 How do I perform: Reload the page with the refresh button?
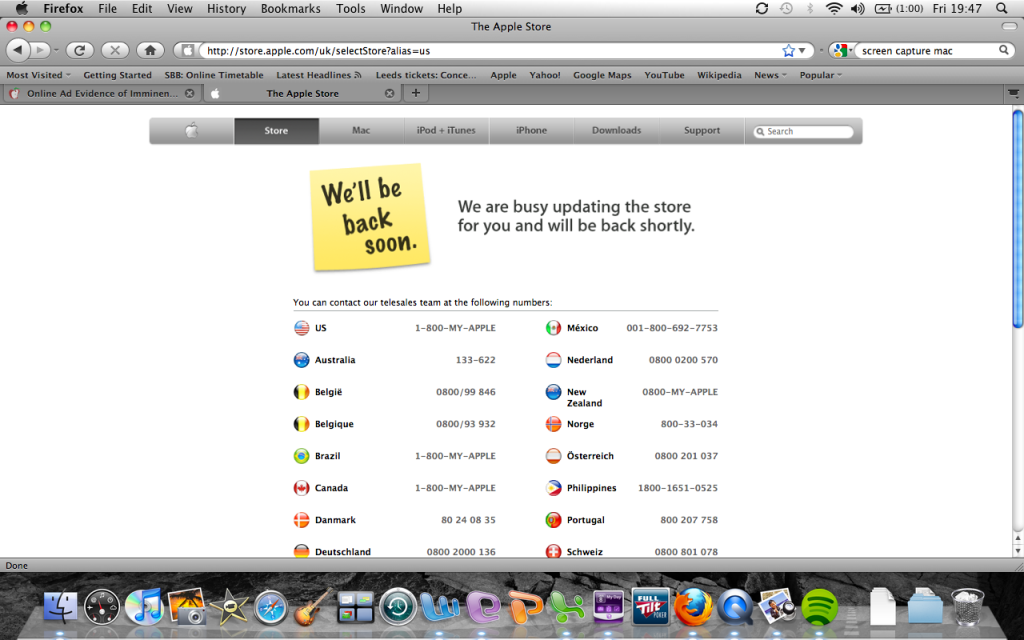80,50
